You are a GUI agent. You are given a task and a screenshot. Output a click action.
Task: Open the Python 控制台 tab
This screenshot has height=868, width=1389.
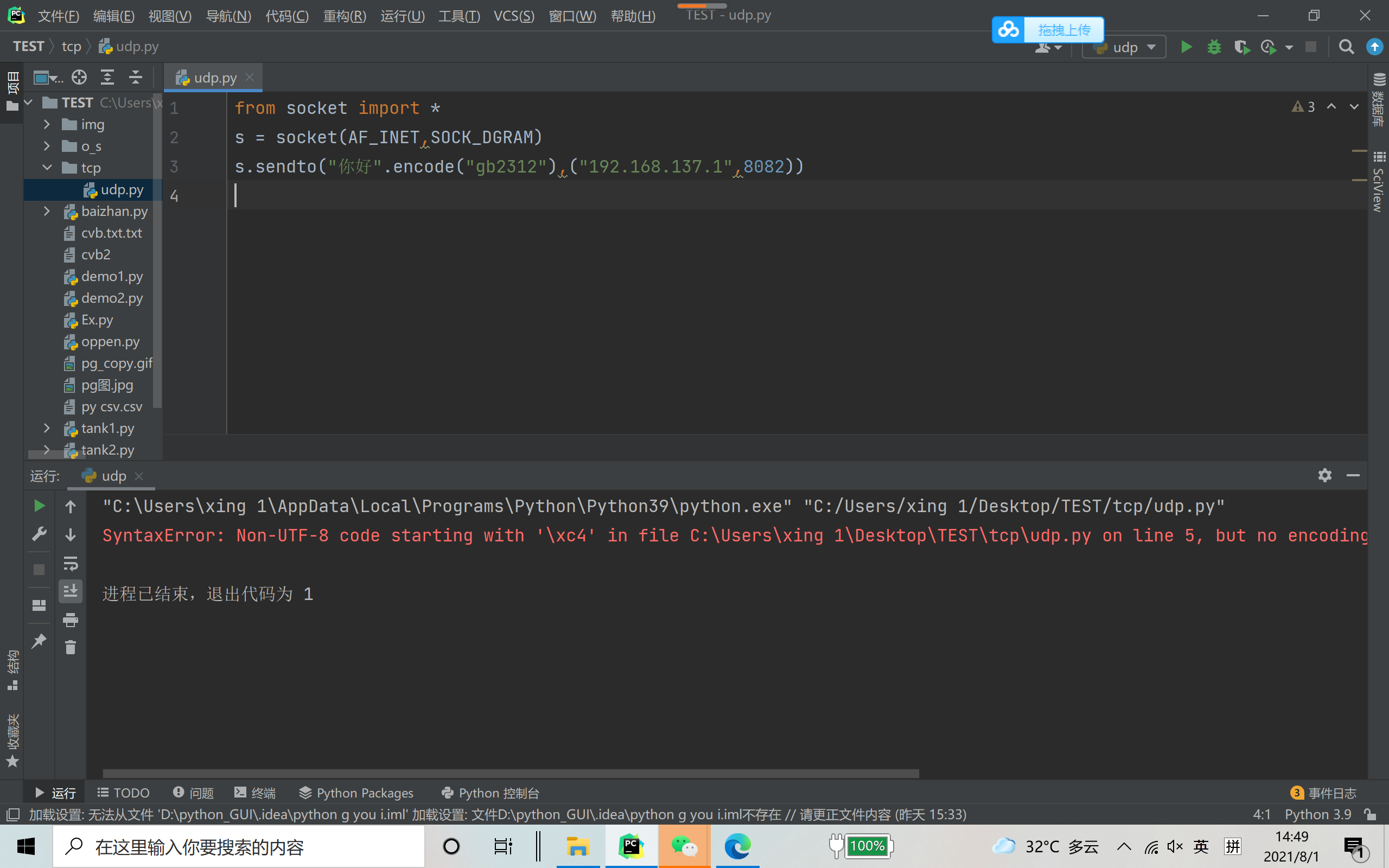pyautogui.click(x=490, y=793)
